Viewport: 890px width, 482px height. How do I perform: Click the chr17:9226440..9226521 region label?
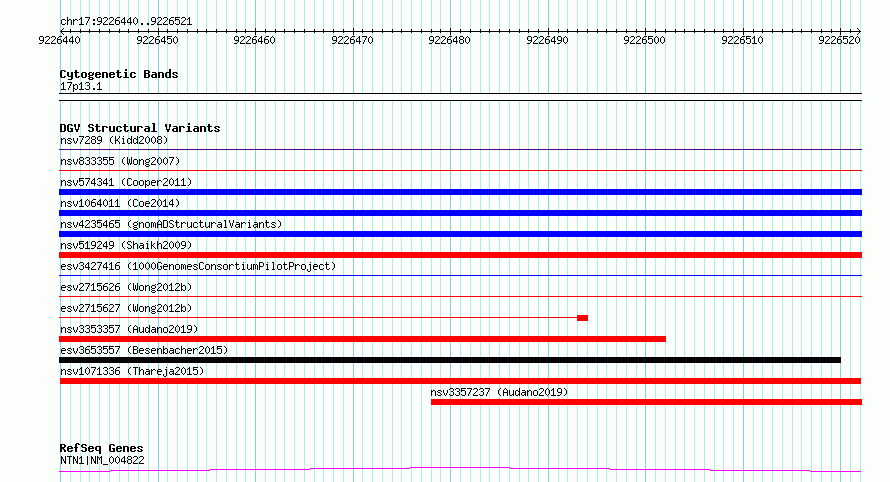tap(126, 22)
